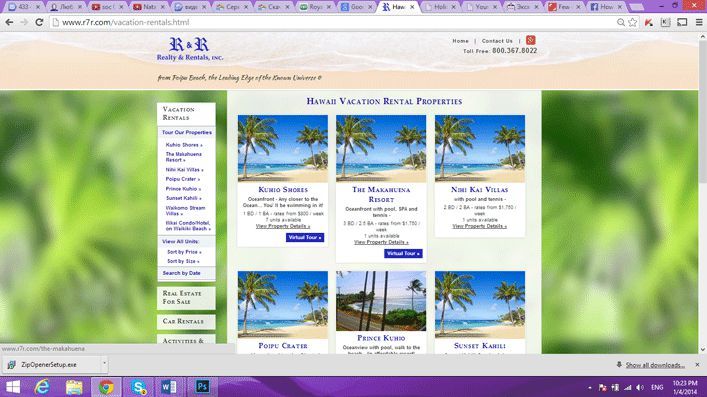The height and width of the screenshot is (397, 707).
Task: Open Internet Explorer from the taskbar
Action: click(42, 387)
